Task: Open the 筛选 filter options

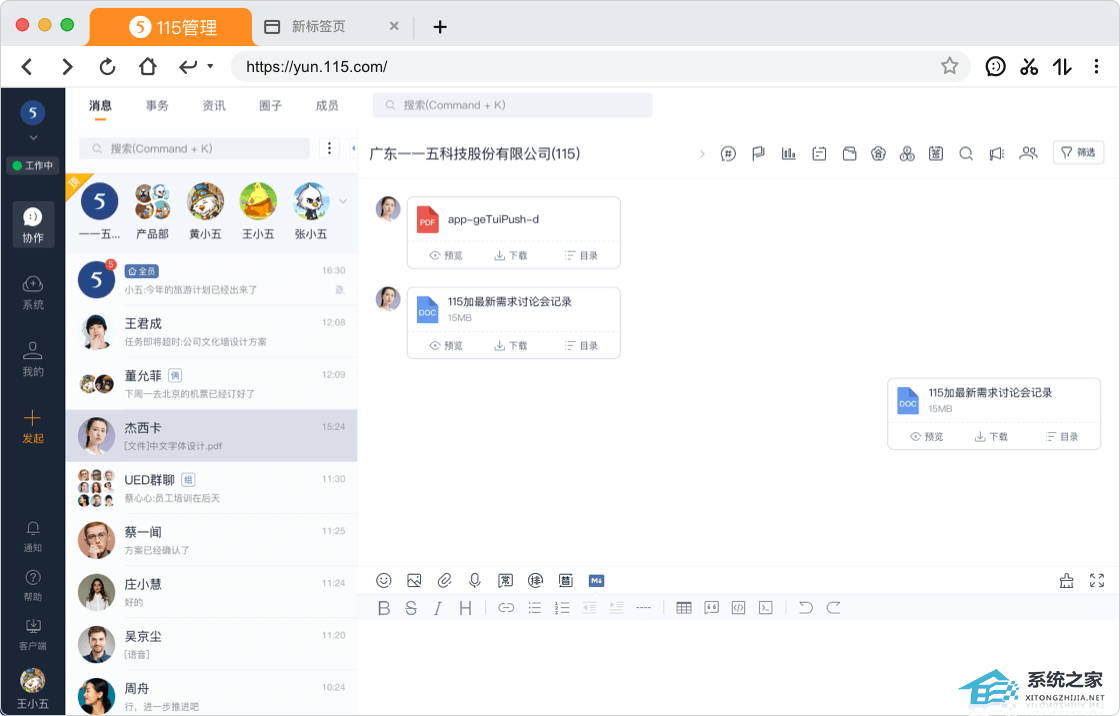Action: [1079, 152]
